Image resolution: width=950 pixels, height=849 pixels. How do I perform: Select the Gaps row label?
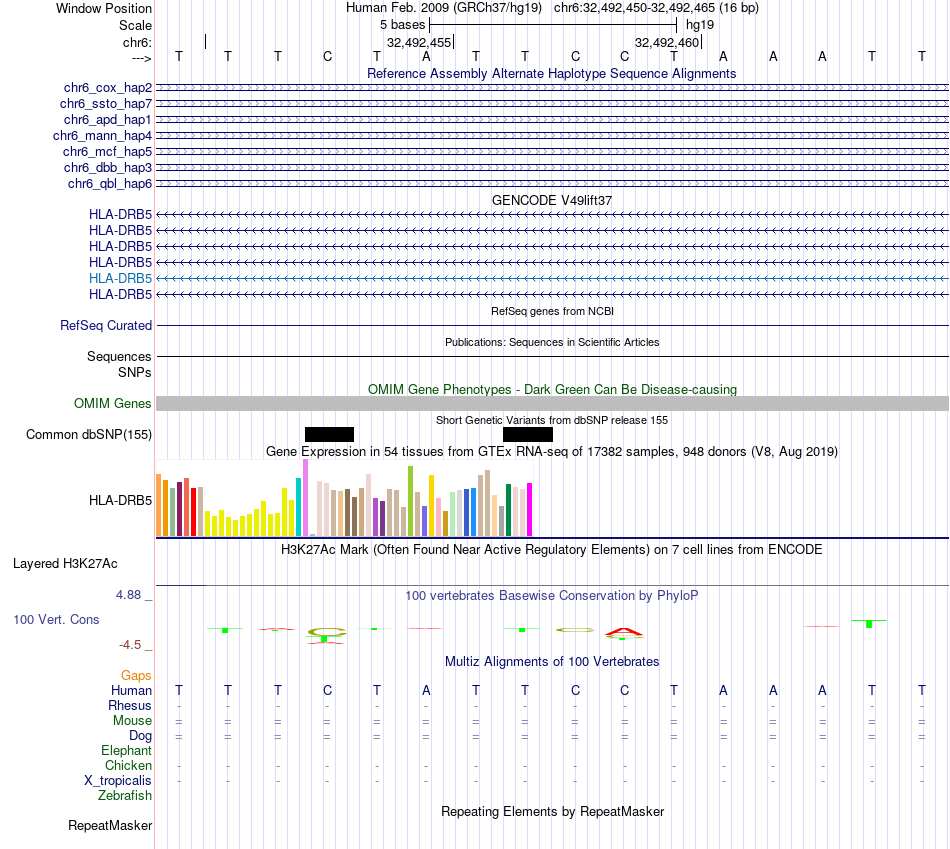click(136, 675)
